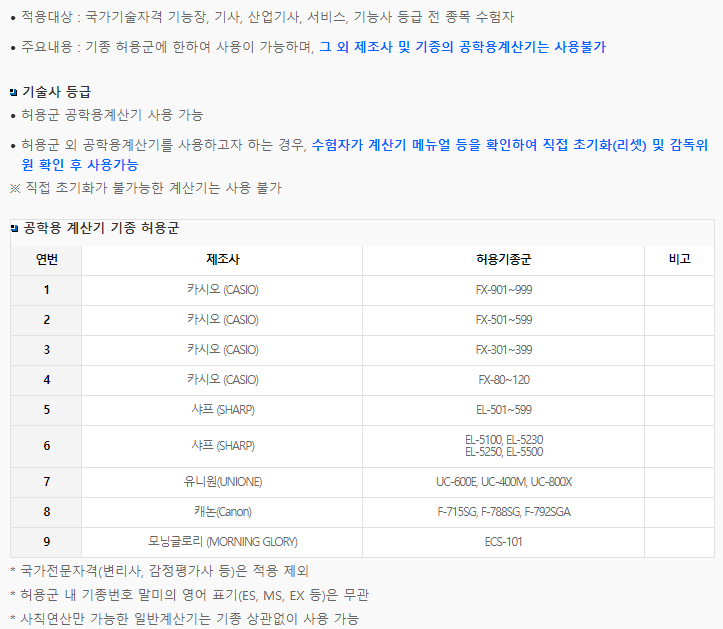Click the '연번' column header
The image size is (723, 629).
pos(47,260)
